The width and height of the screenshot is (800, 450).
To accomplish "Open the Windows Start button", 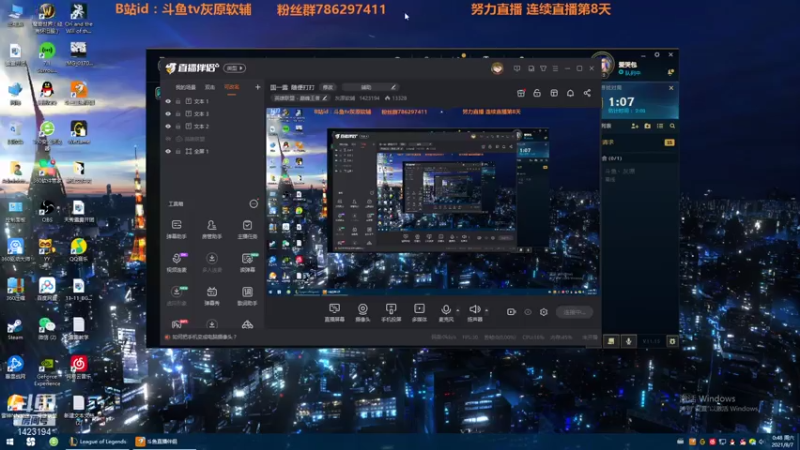I will (x=10, y=442).
